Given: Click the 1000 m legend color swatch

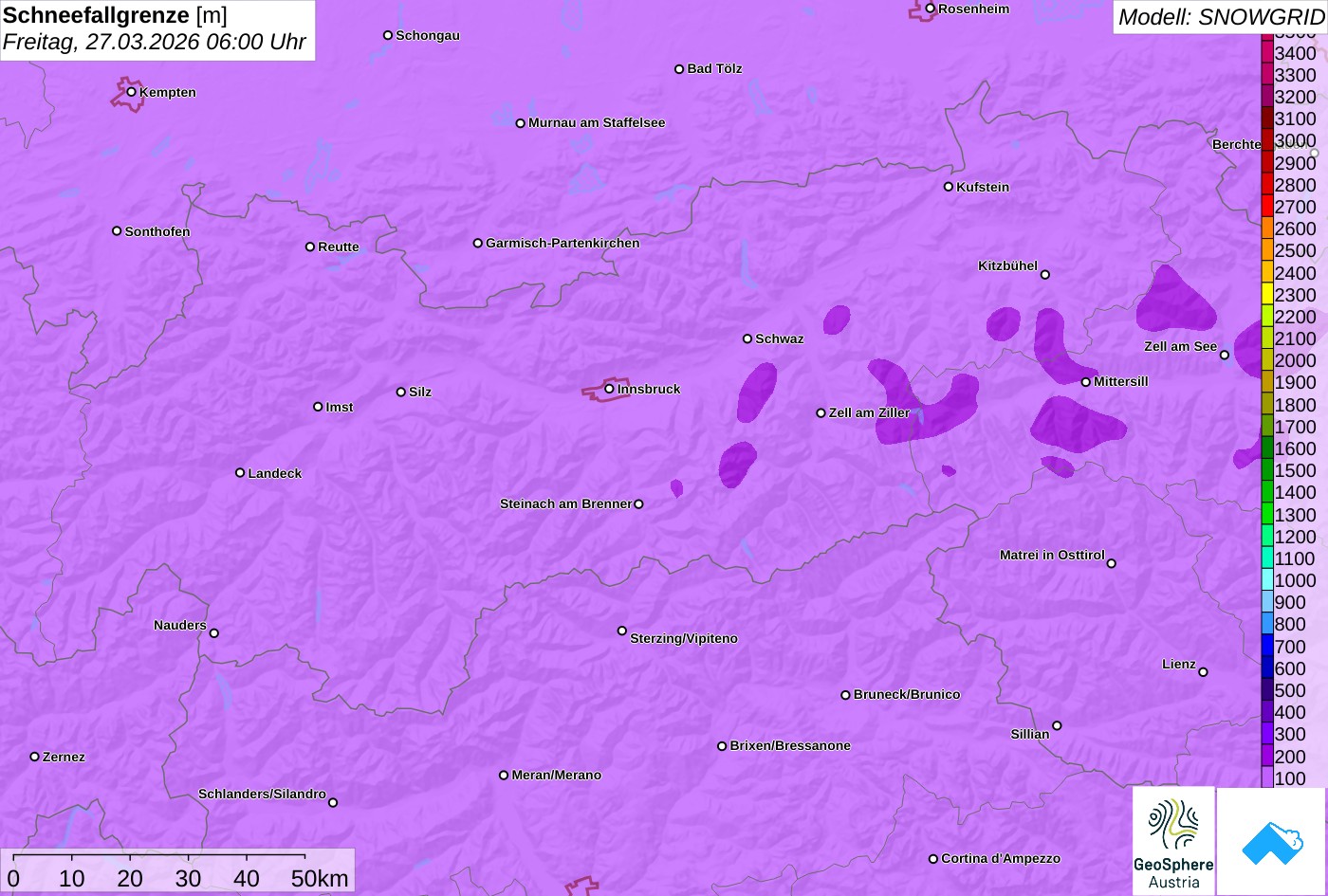Looking at the screenshot, I should coord(1267,580).
